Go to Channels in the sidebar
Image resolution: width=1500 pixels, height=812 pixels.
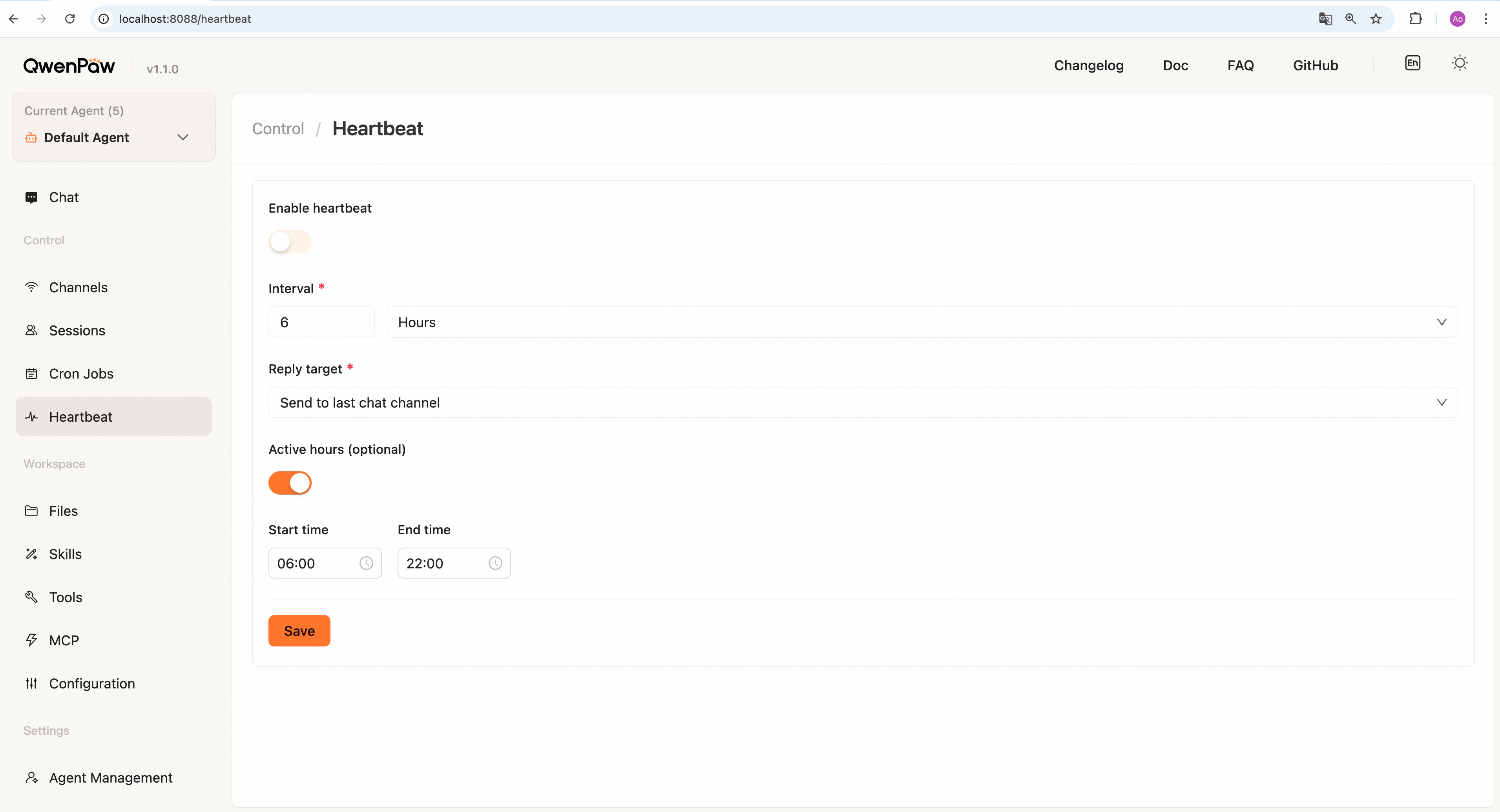78,288
